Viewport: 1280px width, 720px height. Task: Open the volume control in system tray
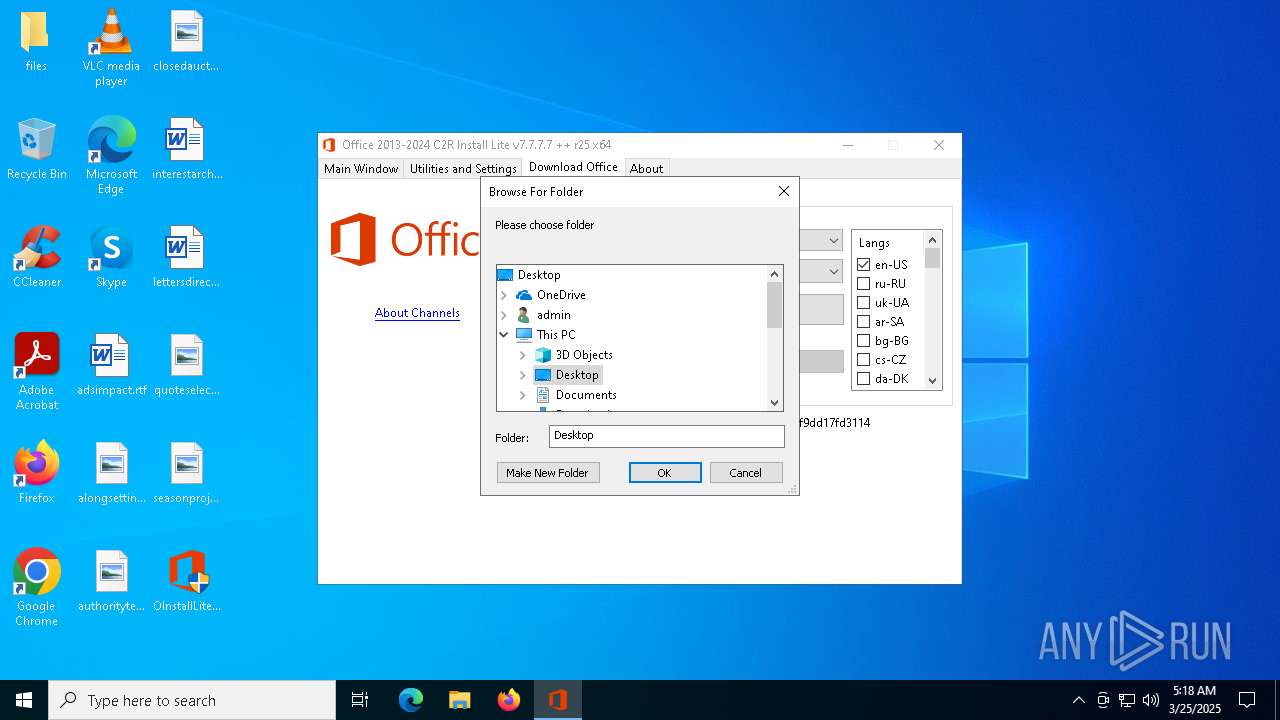pos(1151,700)
